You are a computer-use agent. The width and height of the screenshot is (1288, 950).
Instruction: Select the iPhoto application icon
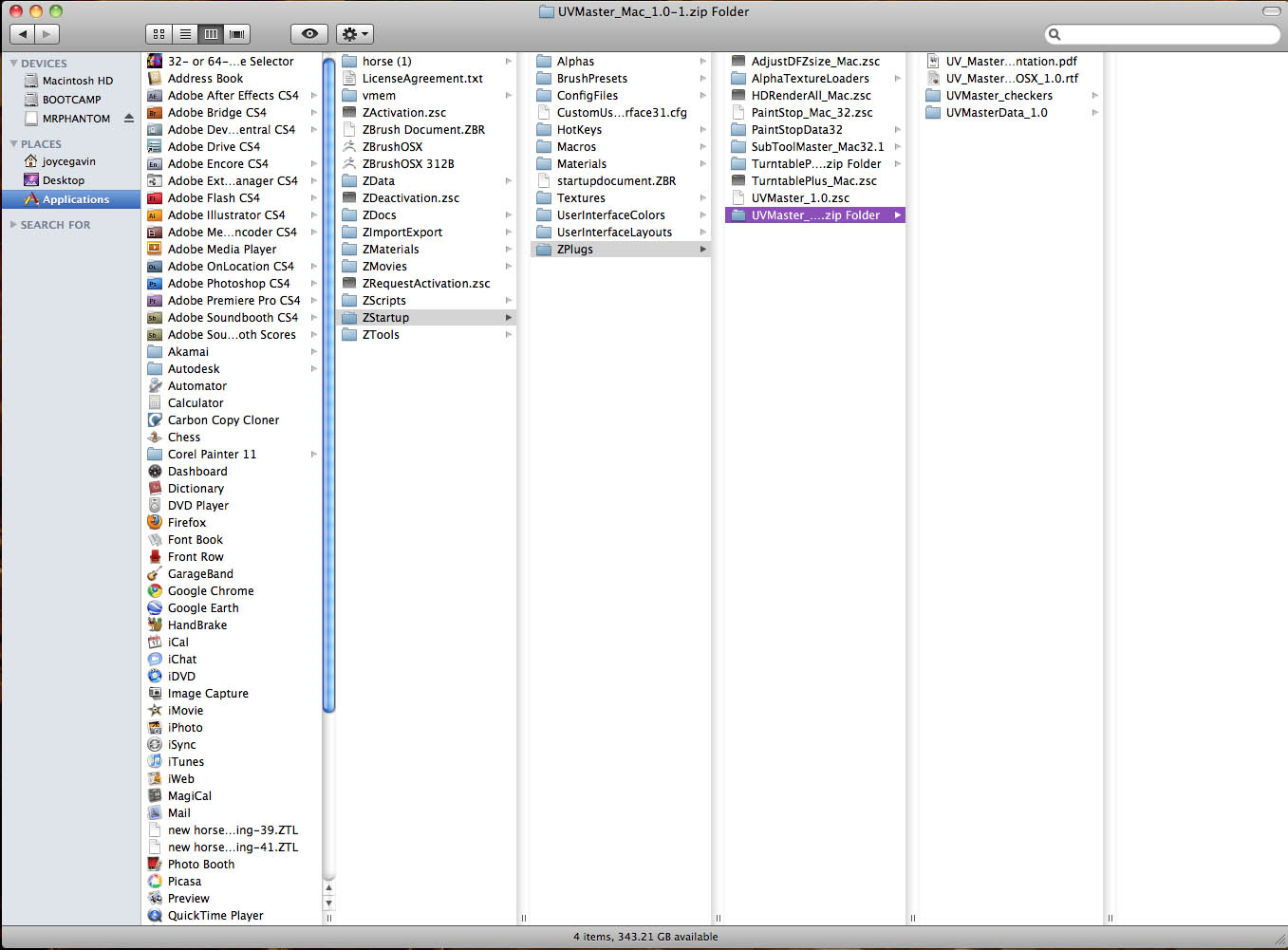click(155, 728)
